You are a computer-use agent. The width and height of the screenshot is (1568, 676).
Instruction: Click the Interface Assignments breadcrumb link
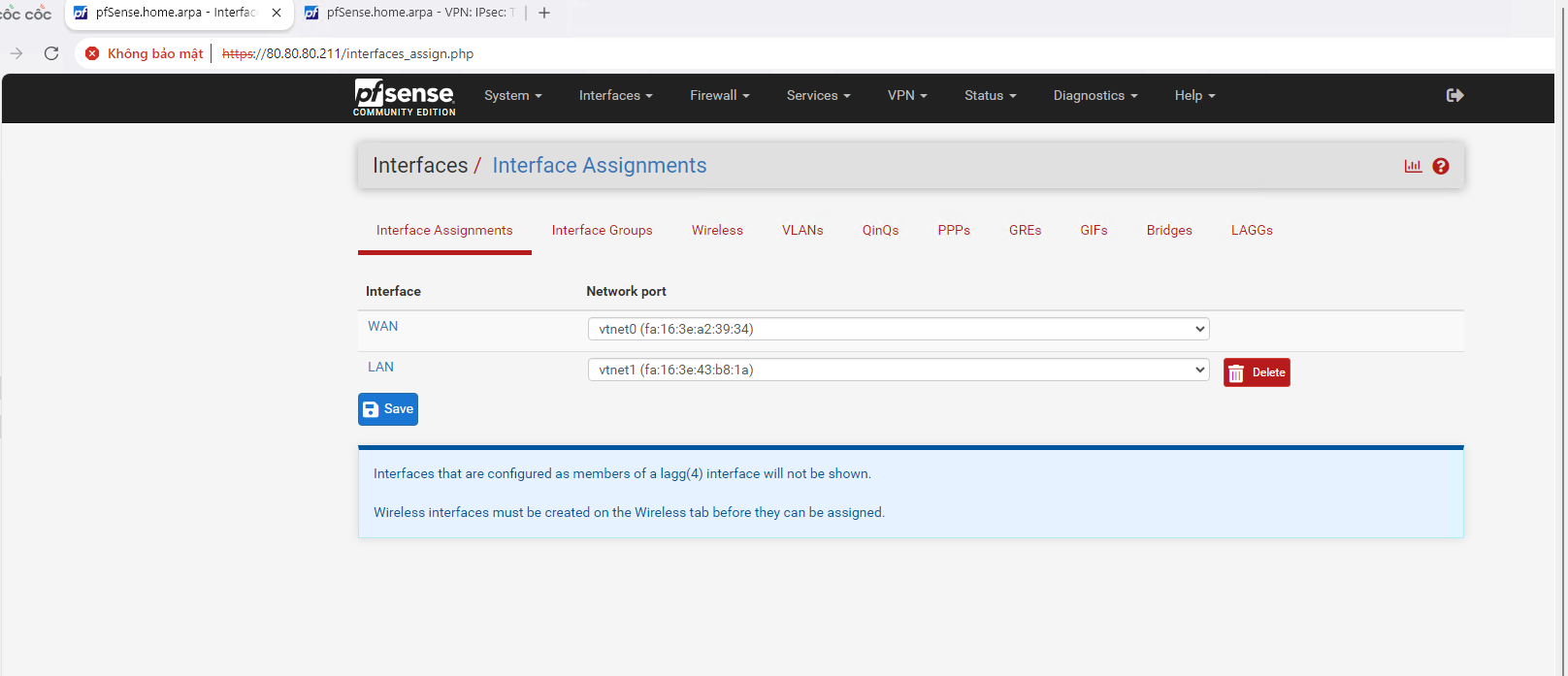coord(600,165)
